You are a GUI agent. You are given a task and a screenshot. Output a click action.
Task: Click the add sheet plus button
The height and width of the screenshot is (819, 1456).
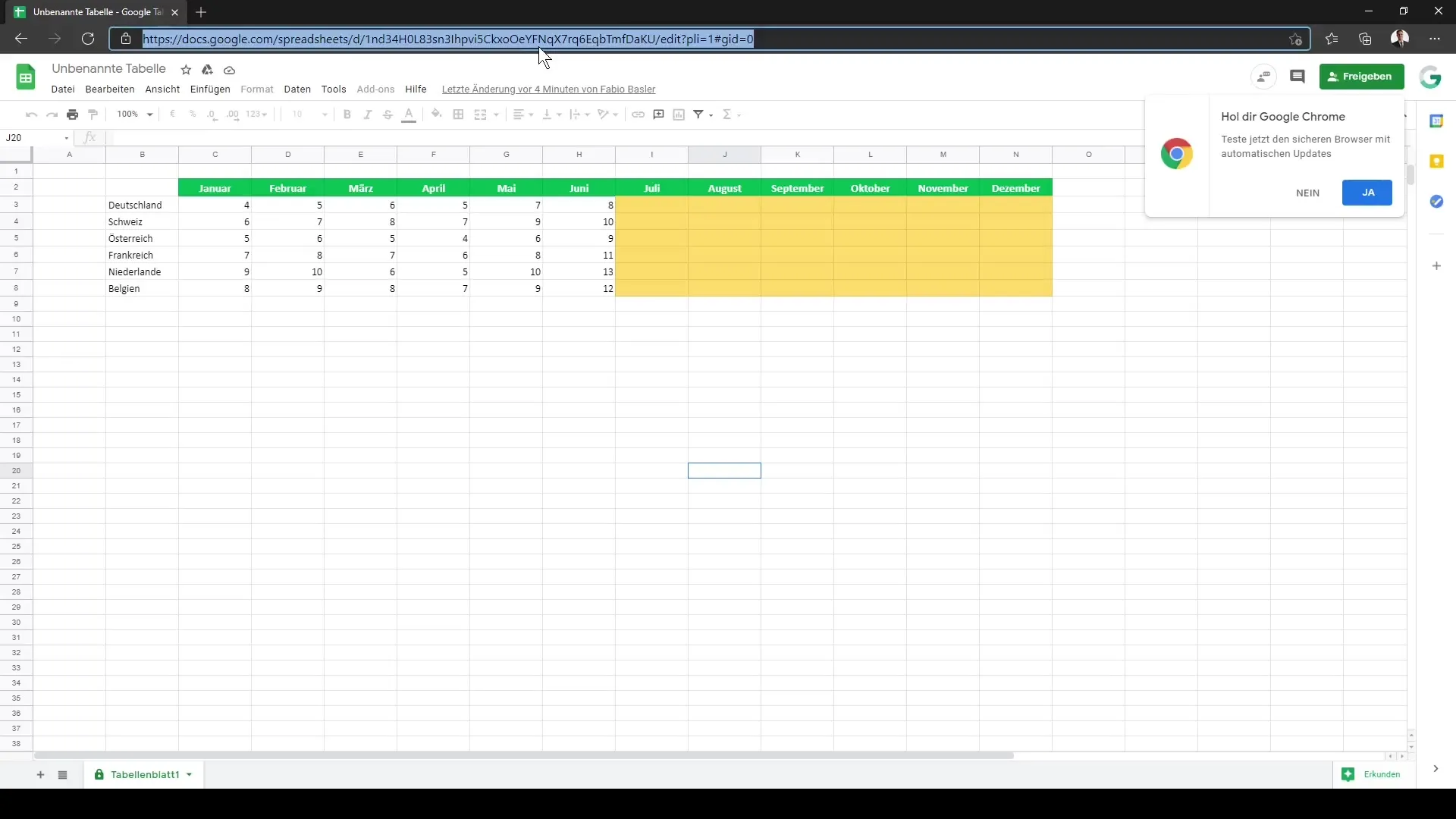[40, 774]
